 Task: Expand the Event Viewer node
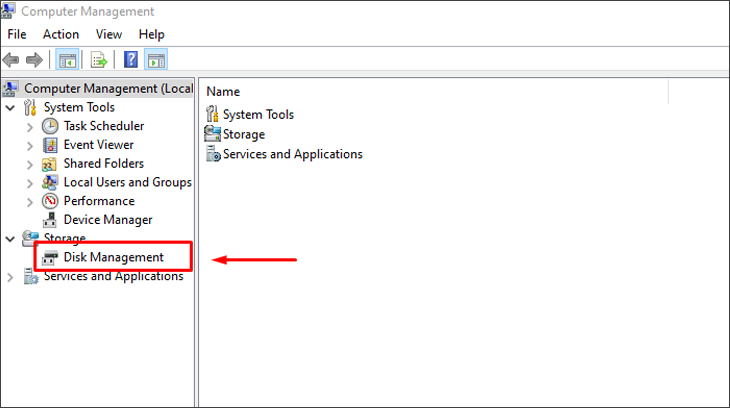click(30, 146)
